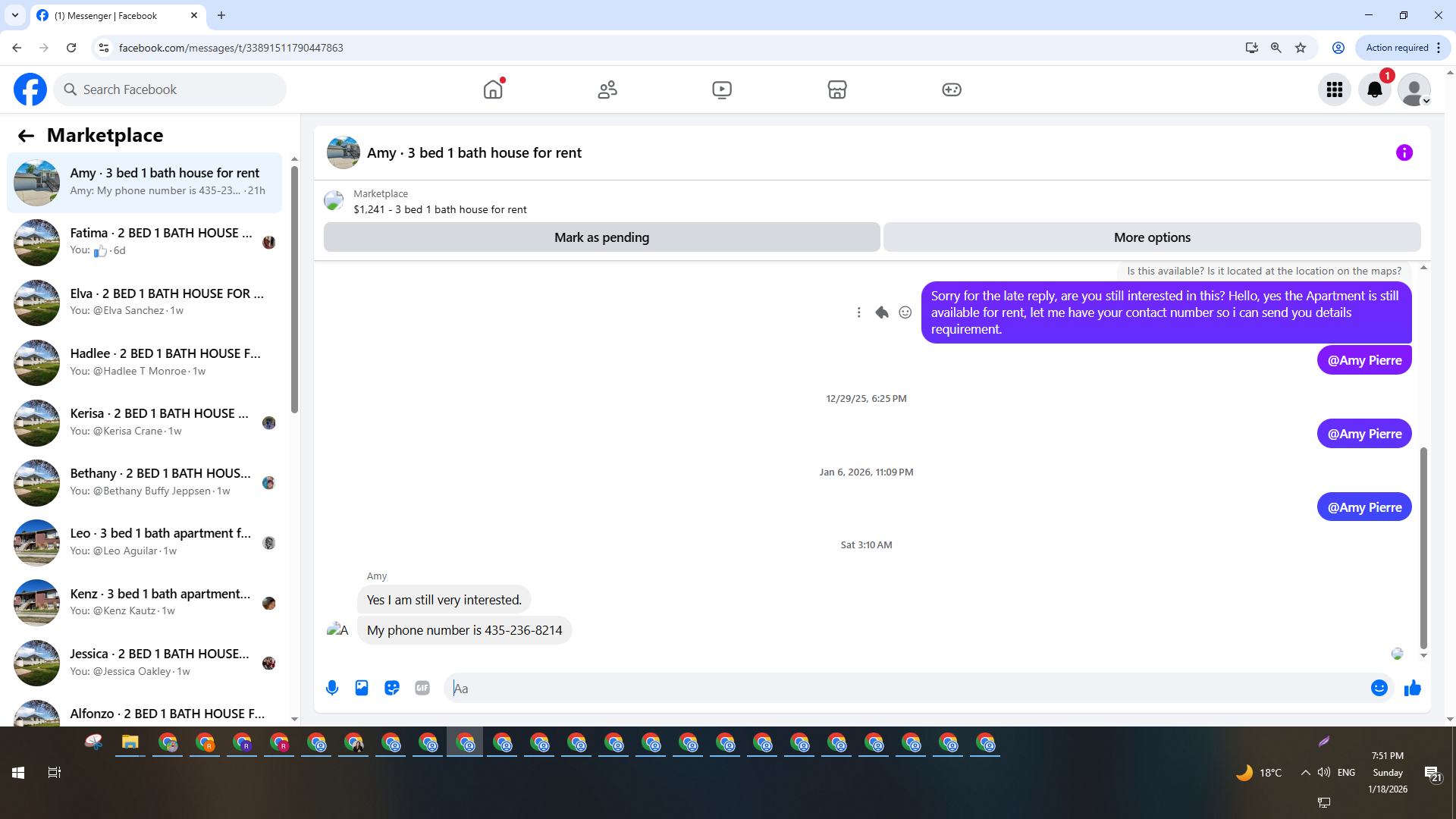Screen dimensions: 1456x819
Task: Go to the Marketplace tab
Action: click(836, 89)
